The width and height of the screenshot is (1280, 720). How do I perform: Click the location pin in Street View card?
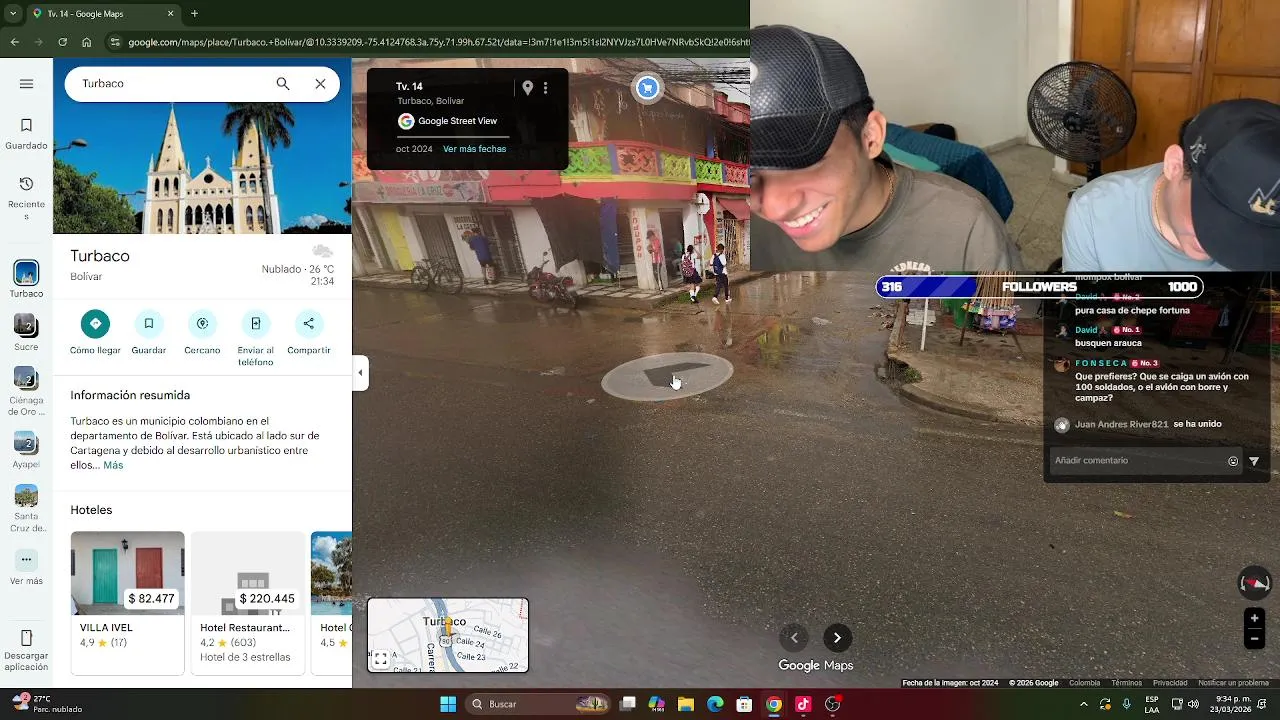tap(528, 88)
